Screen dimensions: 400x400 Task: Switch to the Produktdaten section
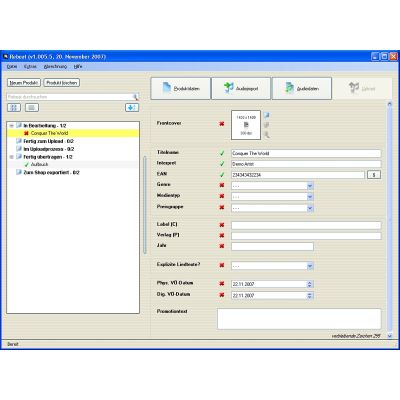(180, 89)
